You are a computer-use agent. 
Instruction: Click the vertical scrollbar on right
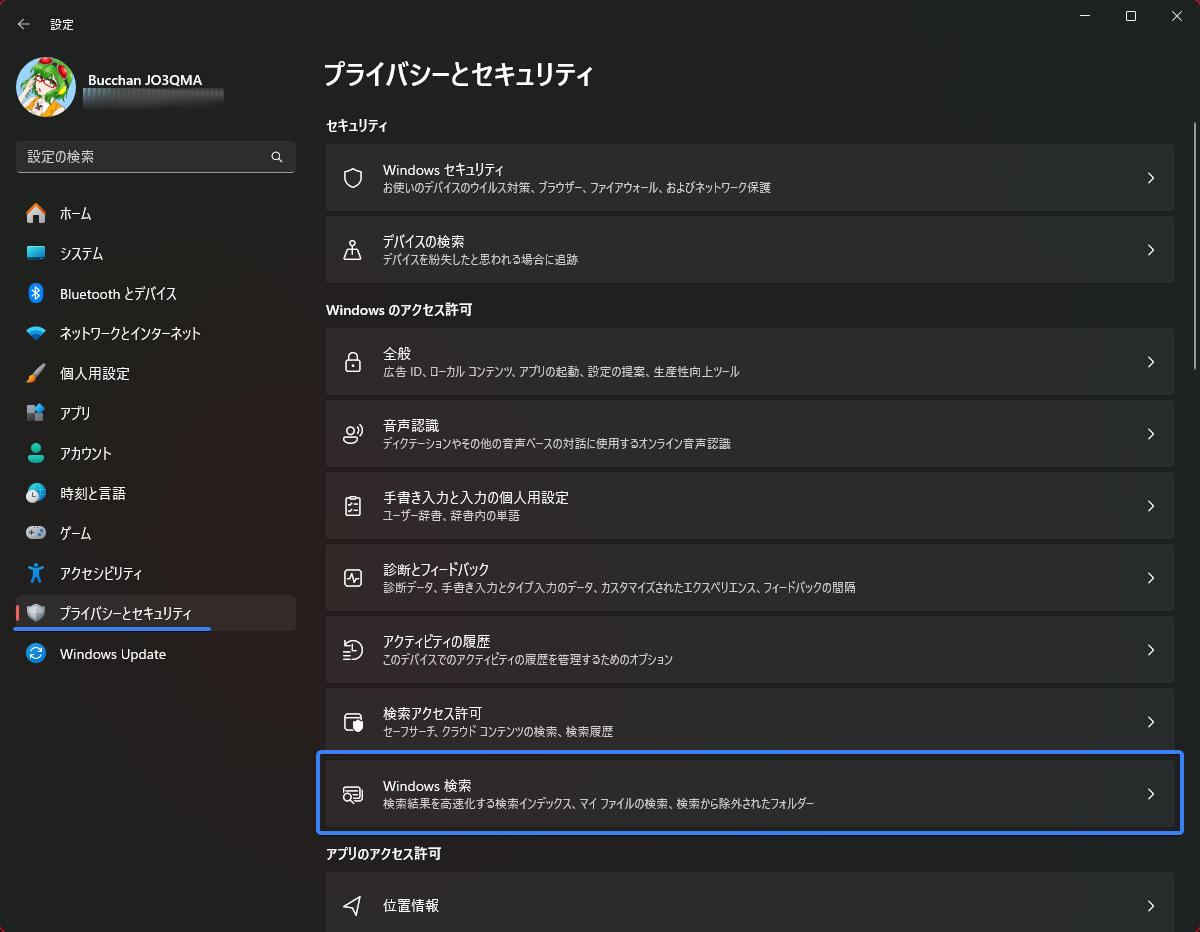point(1195,245)
